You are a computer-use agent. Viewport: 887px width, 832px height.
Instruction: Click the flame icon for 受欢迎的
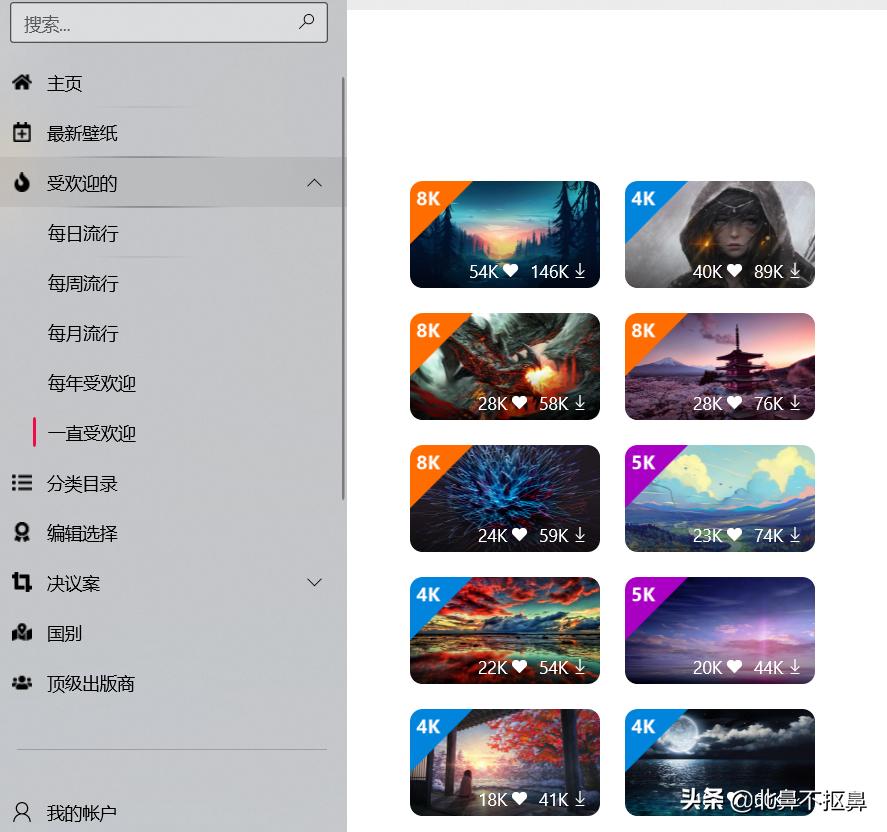(x=22, y=182)
